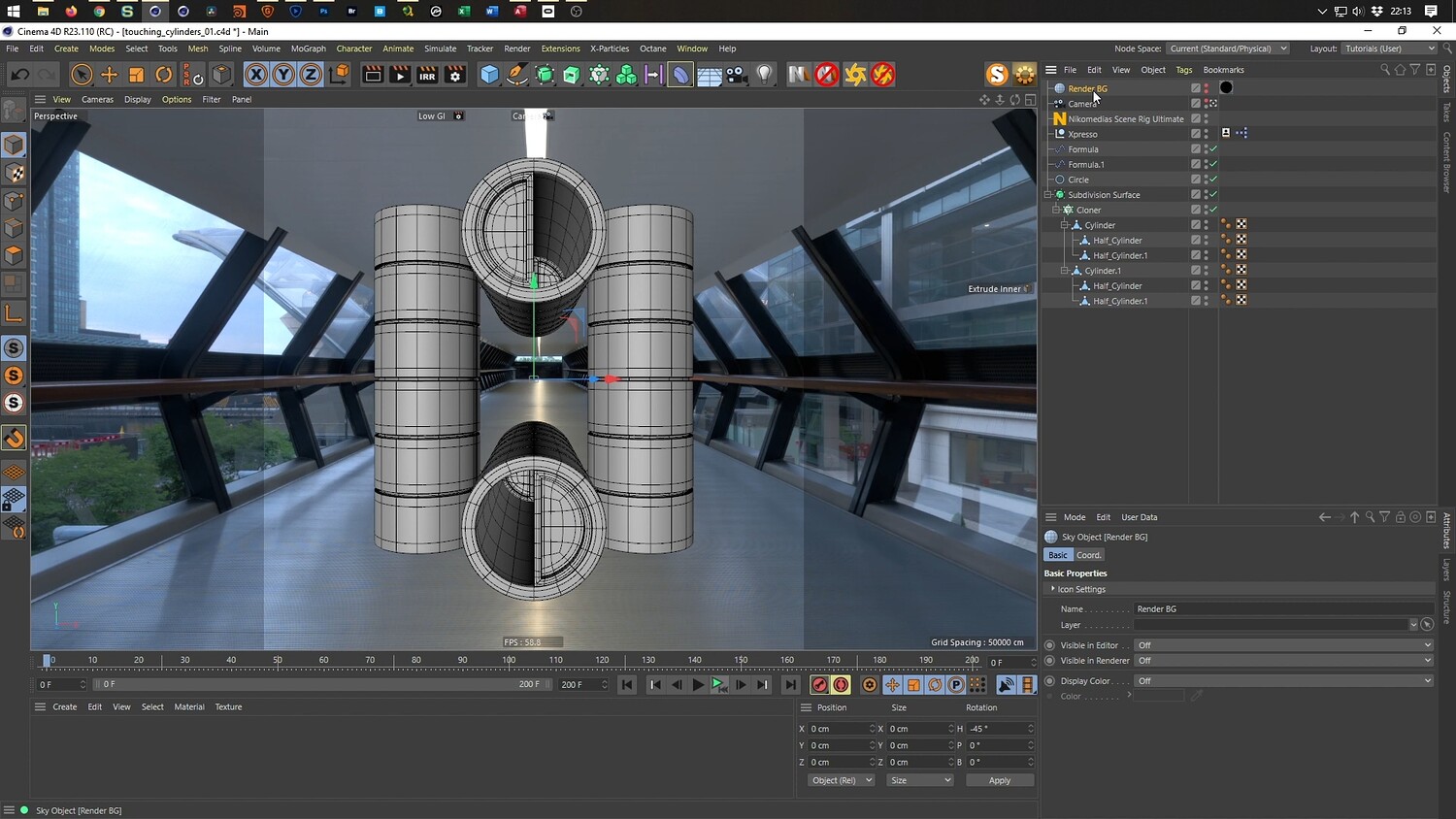Switch to the Coord. tab
The width and height of the screenshot is (1456, 819).
pos(1088,555)
